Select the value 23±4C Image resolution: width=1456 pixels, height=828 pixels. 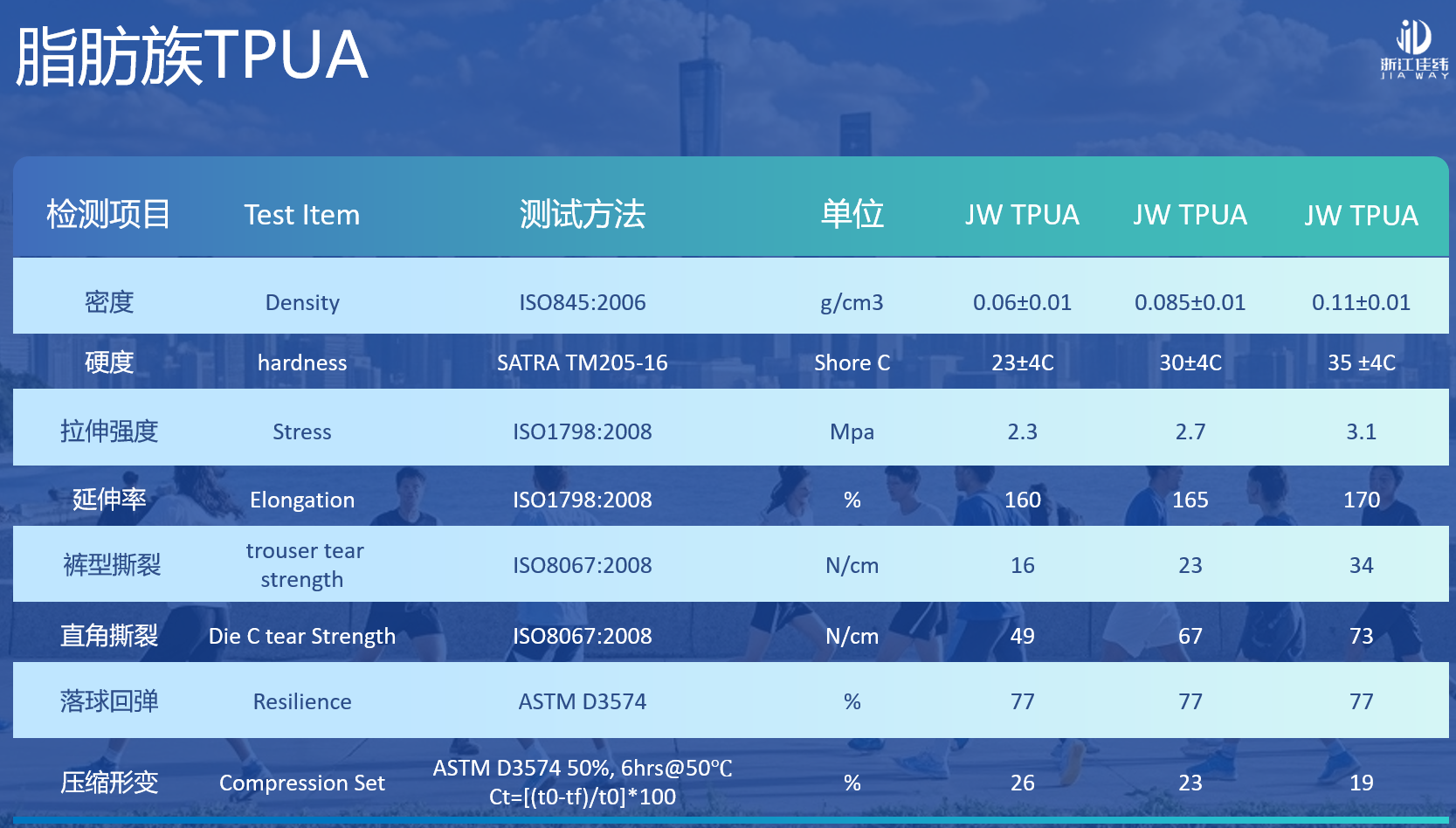click(x=1023, y=362)
